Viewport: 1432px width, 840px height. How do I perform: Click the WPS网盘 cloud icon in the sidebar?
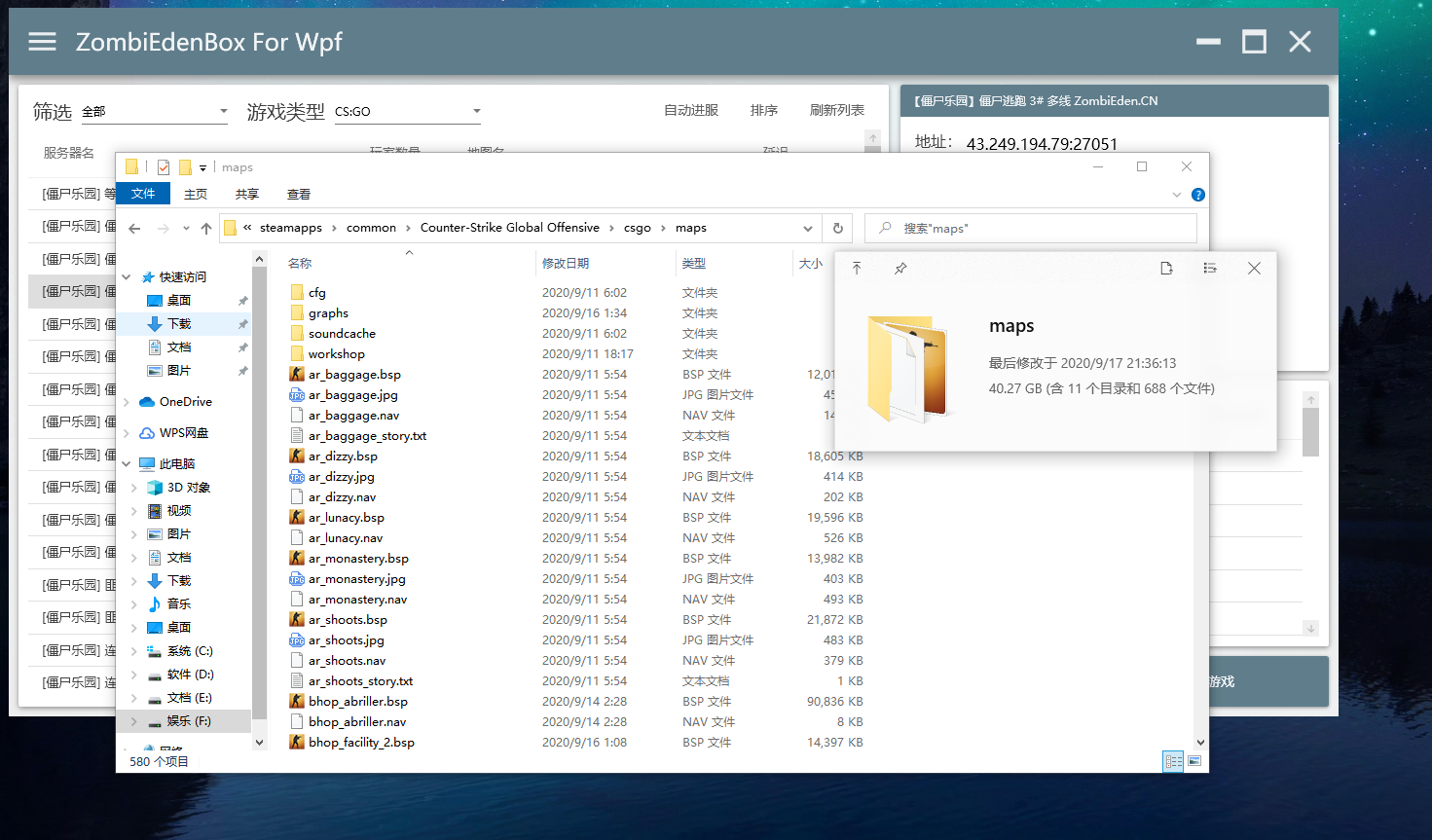pos(146,432)
